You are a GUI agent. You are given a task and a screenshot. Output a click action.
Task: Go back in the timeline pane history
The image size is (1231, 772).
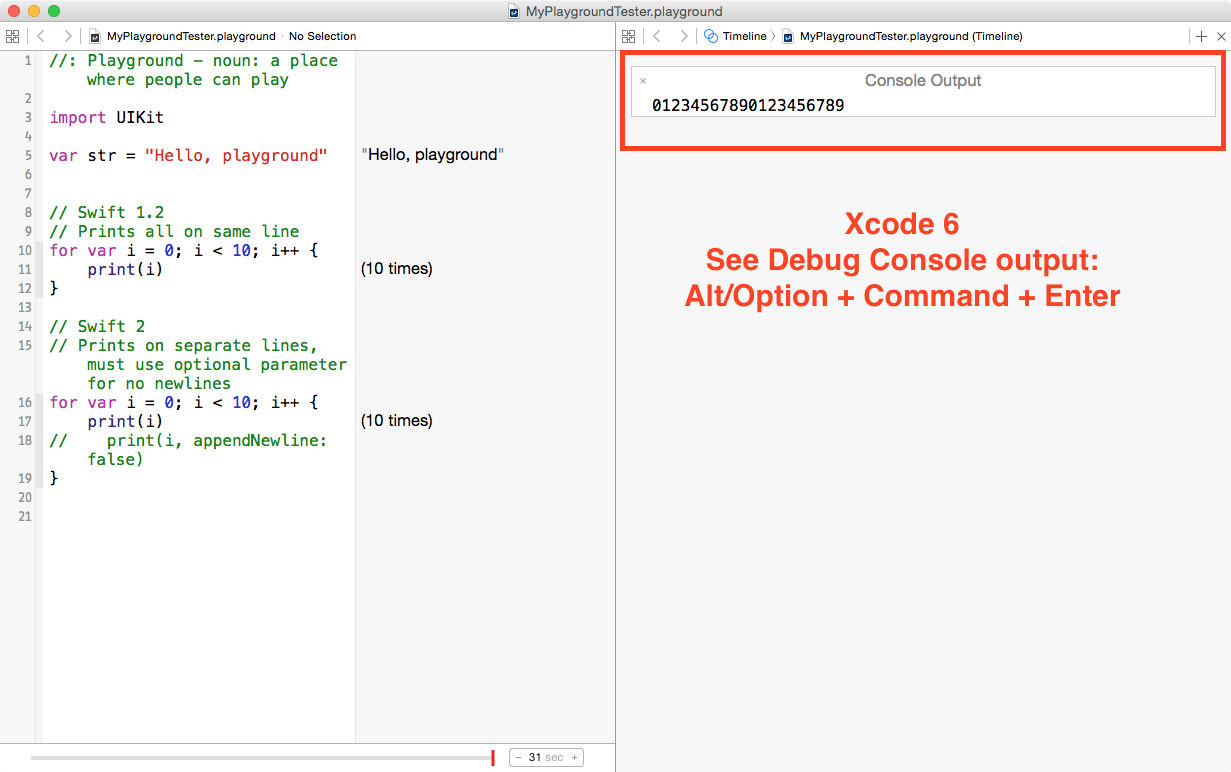click(657, 36)
